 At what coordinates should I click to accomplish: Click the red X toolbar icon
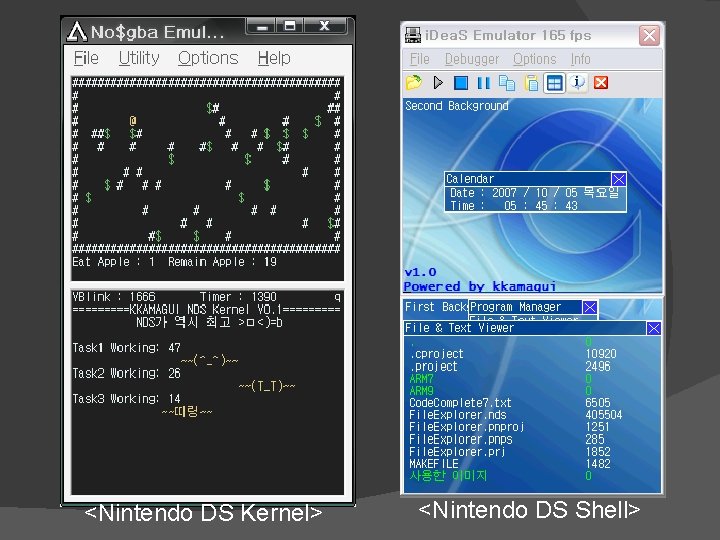pyautogui.click(x=601, y=83)
